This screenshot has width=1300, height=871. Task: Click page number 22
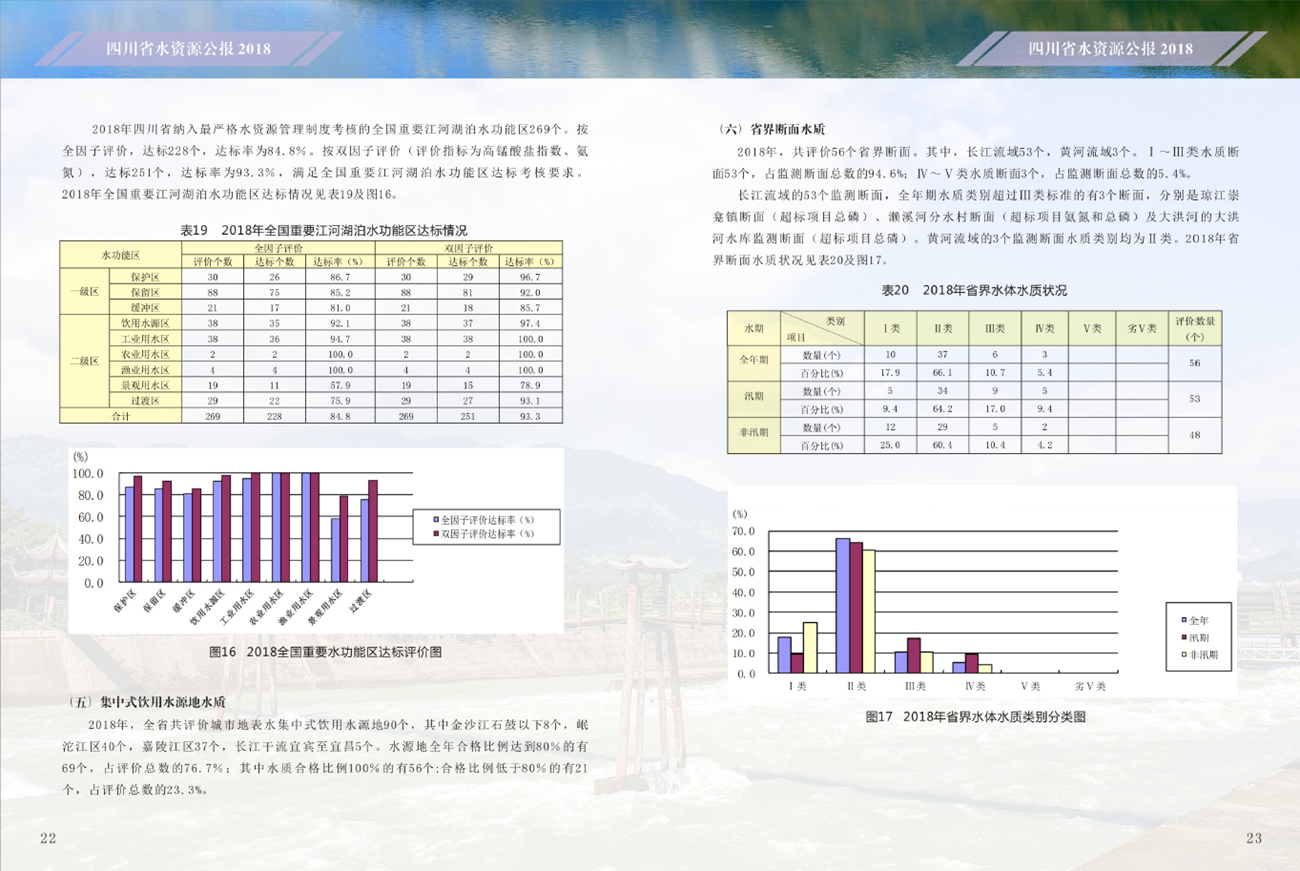click(47, 837)
